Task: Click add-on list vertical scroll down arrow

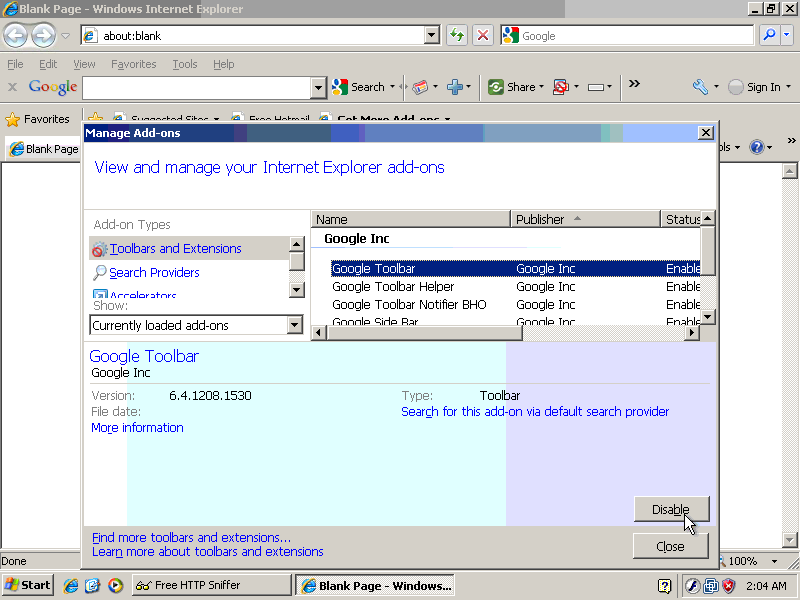Action: click(x=707, y=317)
